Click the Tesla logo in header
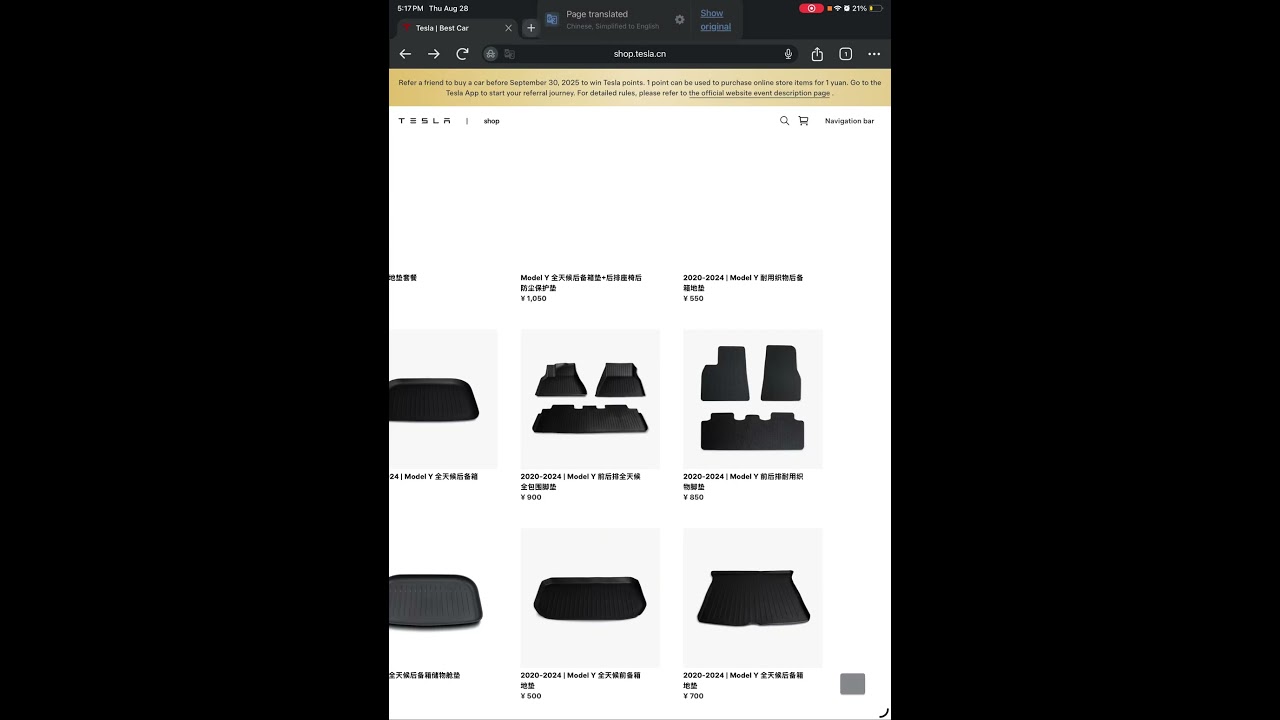The image size is (1280, 720). click(424, 121)
